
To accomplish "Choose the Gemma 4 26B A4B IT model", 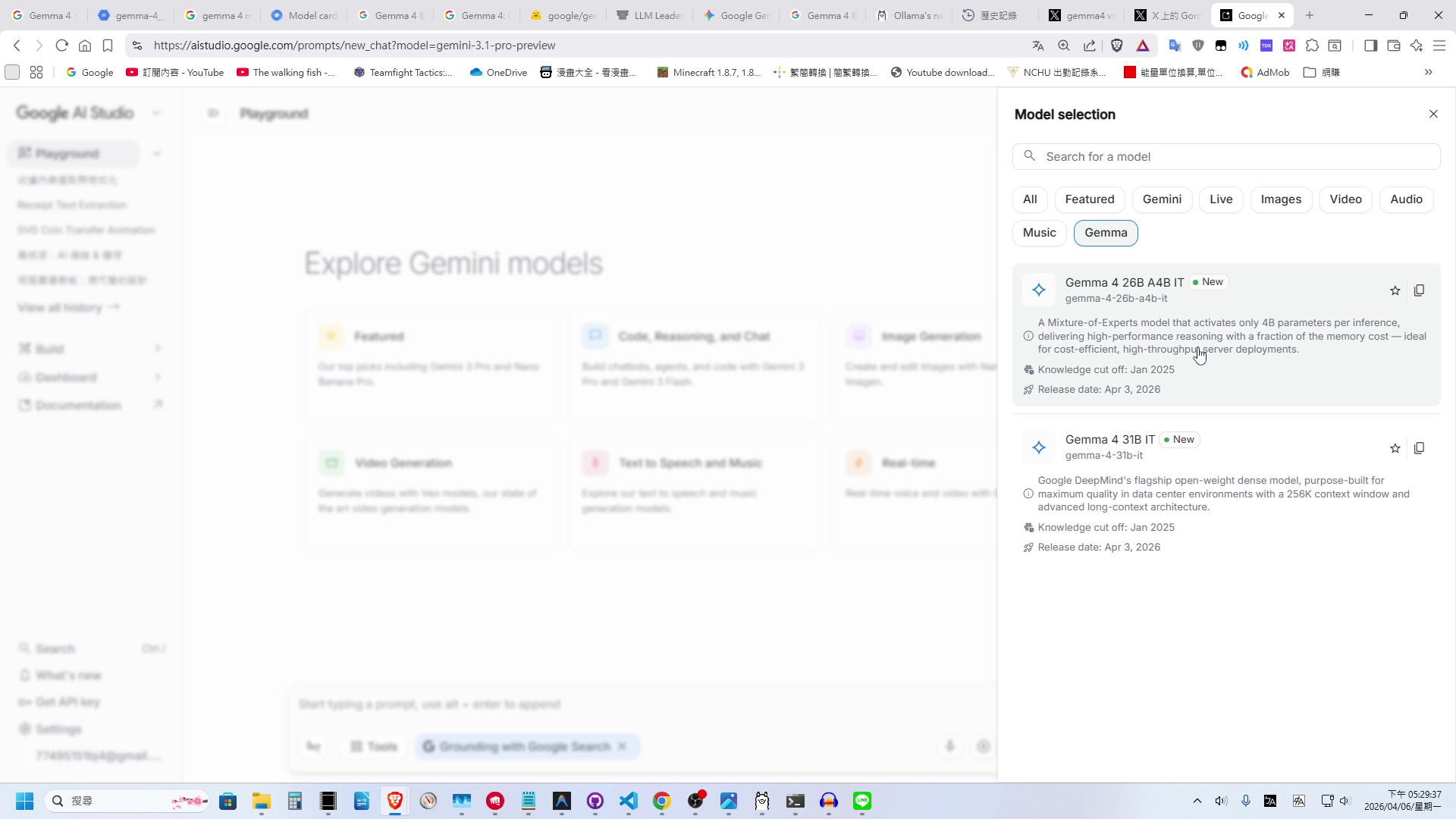I will 1226,334.
